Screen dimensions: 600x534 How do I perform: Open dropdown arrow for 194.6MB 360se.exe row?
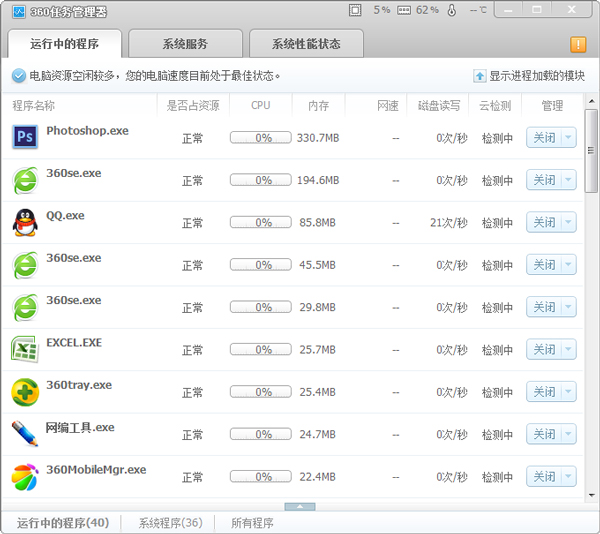click(569, 180)
